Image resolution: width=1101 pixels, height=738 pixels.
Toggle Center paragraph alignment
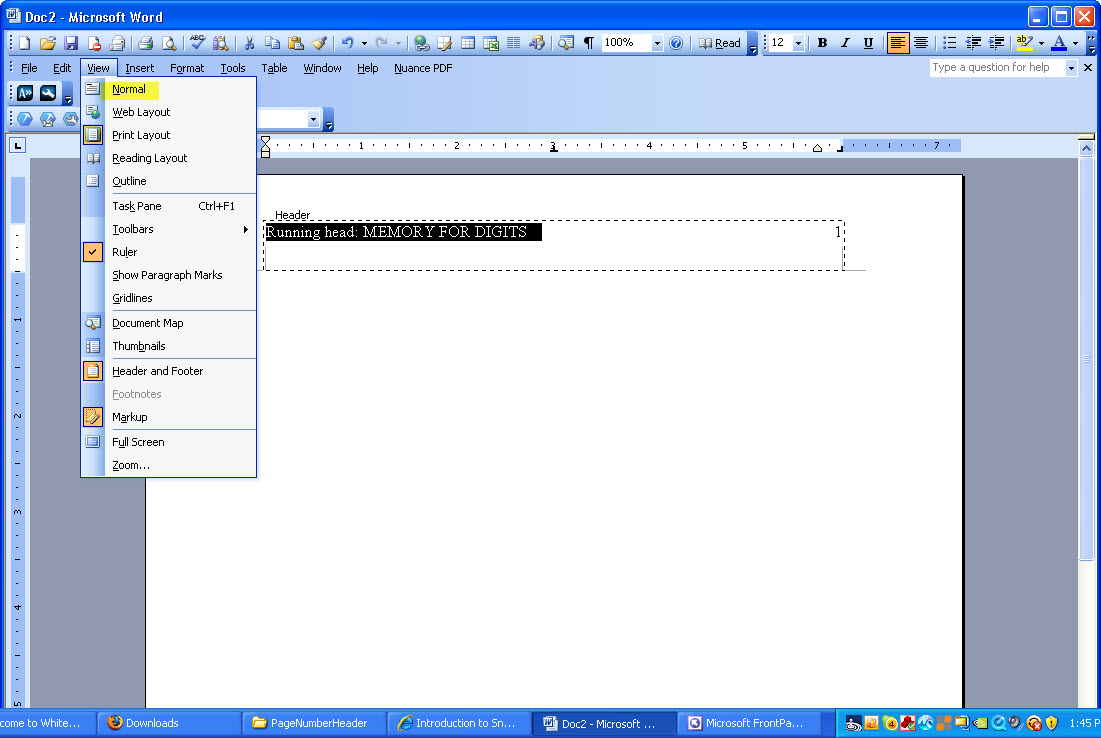point(921,43)
